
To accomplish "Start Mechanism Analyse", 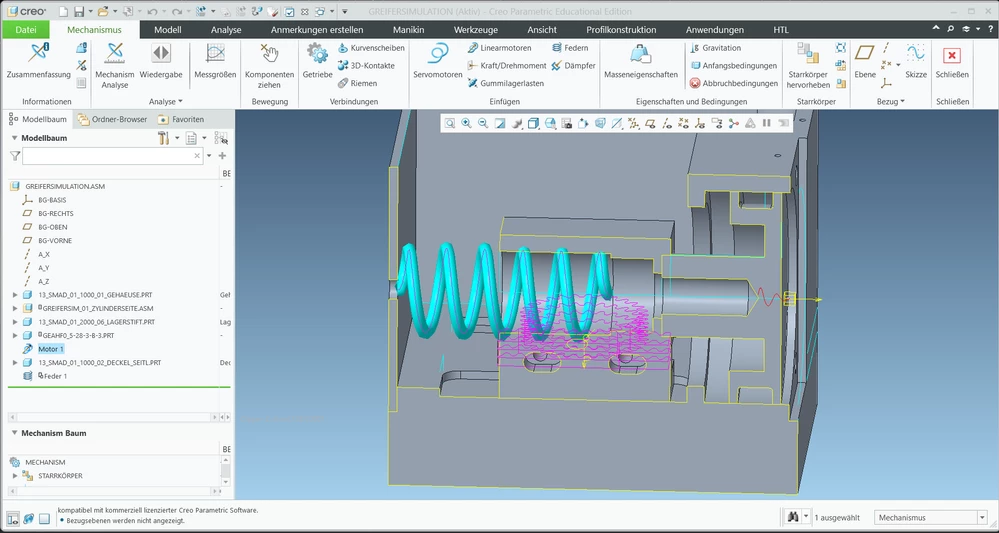I will [115, 66].
